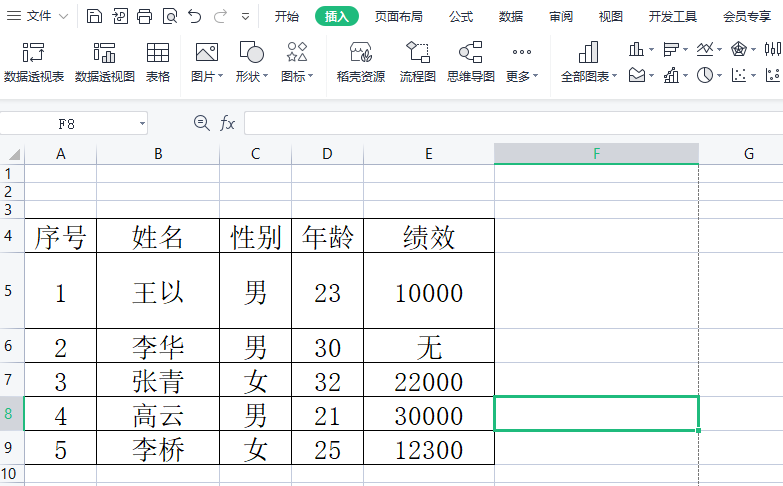Select column E header
Viewport: 783px width, 486px height.
click(x=428, y=154)
